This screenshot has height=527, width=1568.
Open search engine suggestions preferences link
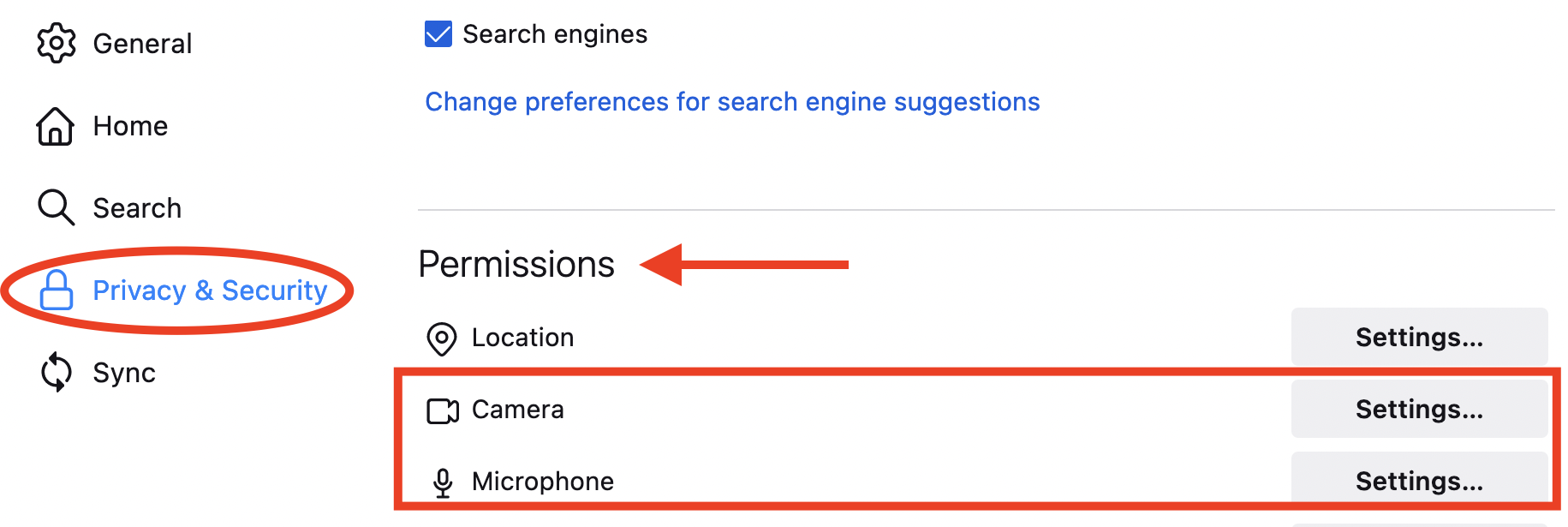point(732,102)
